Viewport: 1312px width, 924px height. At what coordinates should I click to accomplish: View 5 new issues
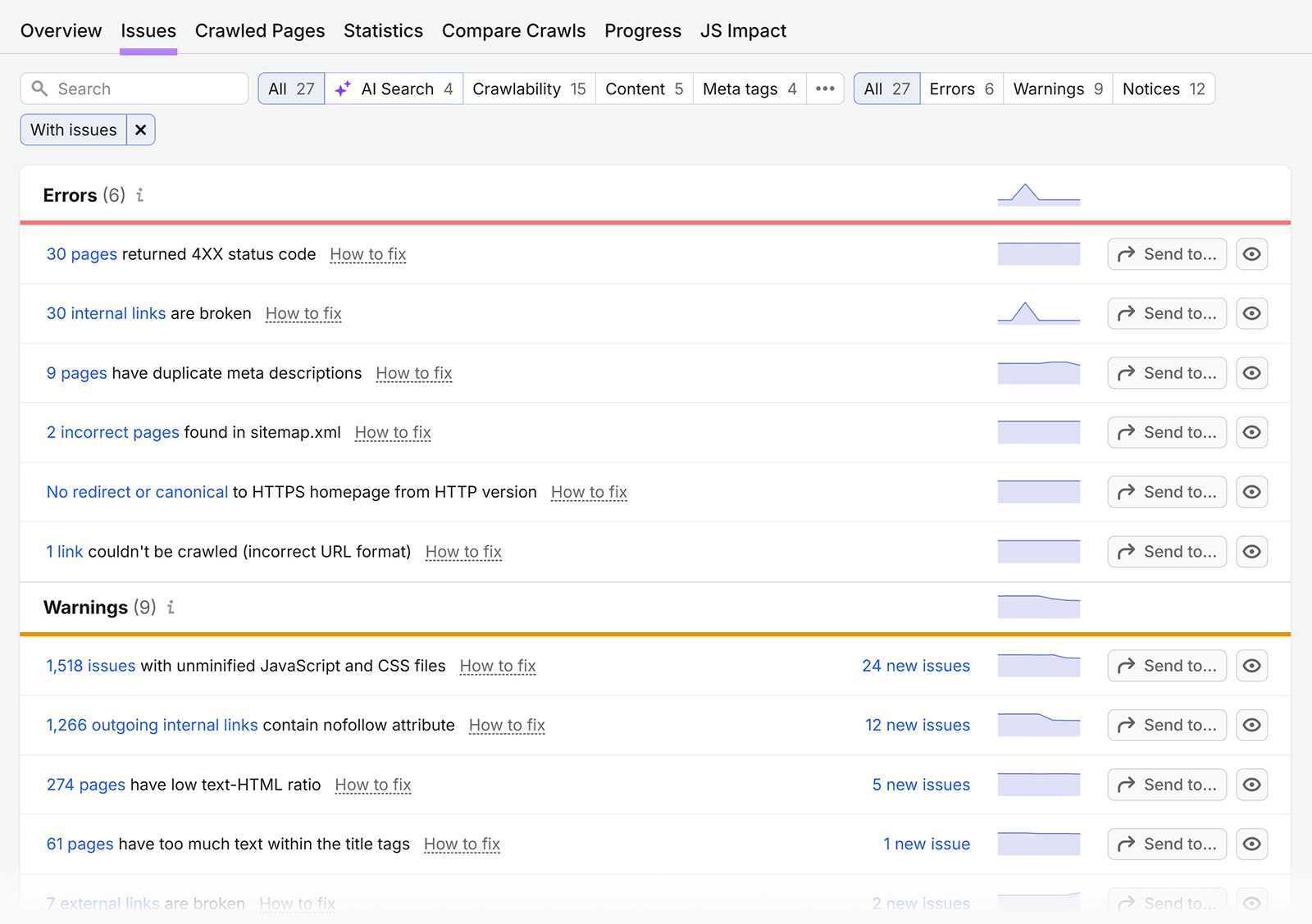click(921, 785)
